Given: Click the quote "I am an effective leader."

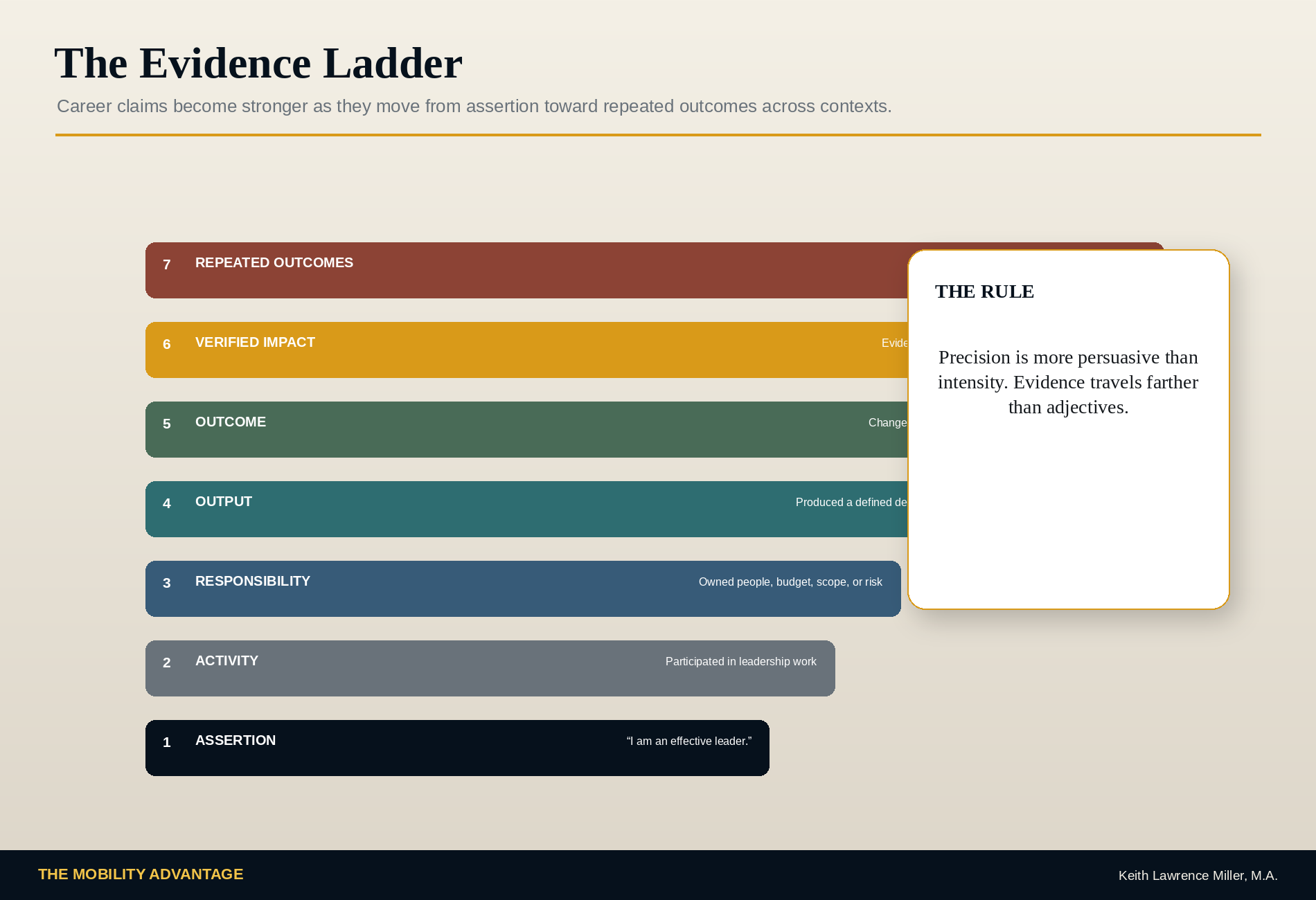Looking at the screenshot, I should pyautogui.click(x=689, y=741).
